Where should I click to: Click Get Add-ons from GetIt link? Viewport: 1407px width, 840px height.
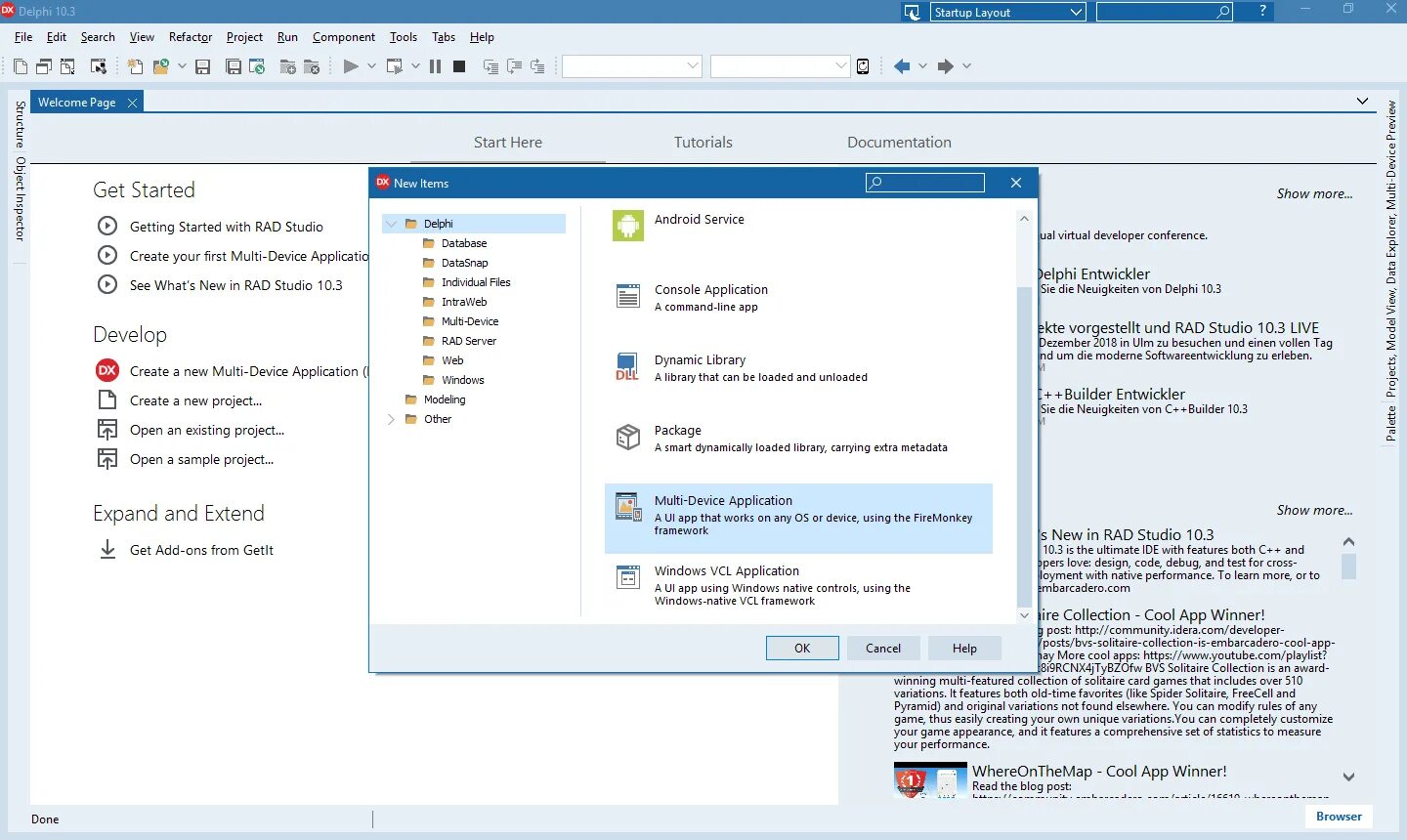click(x=201, y=550)
